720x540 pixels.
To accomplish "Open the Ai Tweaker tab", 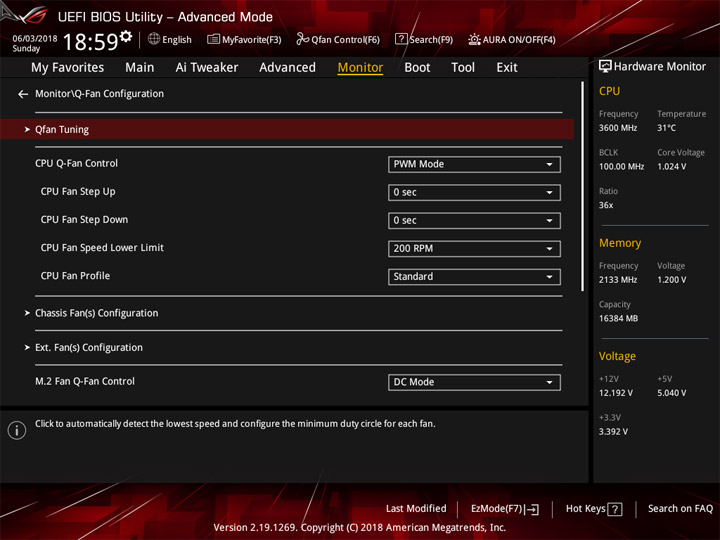I will 207,68.
